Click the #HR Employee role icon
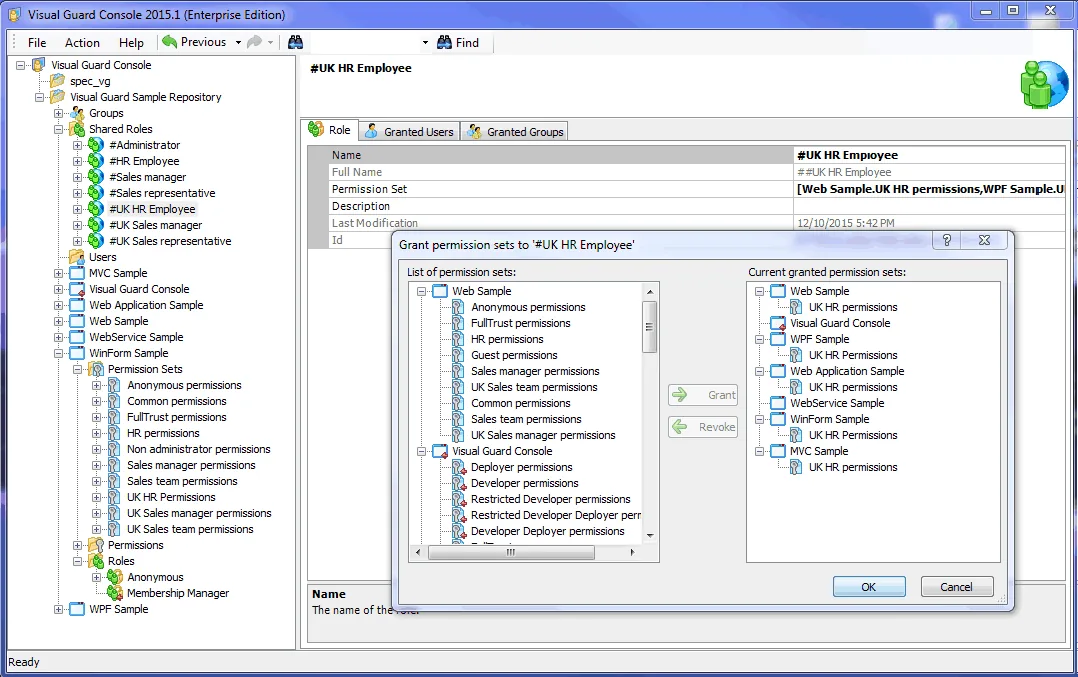 pyautogui.click(x=96, y=161)
